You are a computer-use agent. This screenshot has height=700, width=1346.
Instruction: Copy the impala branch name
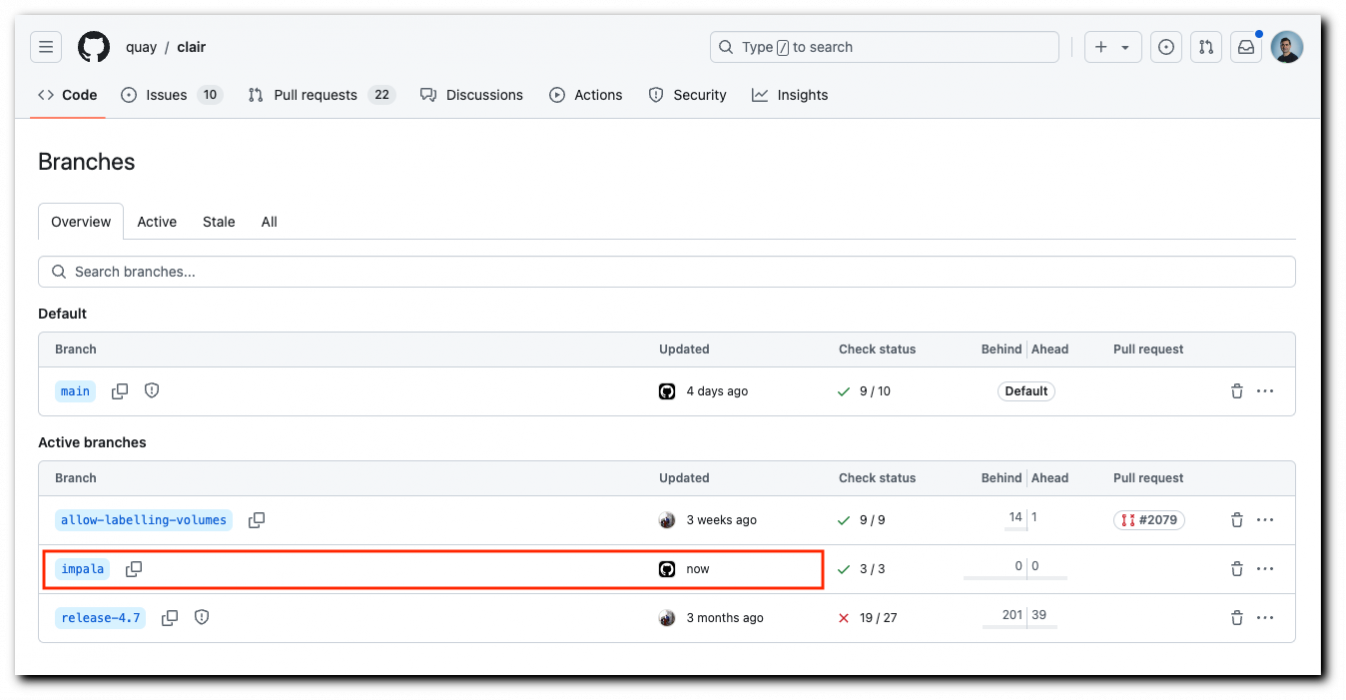click(x=134, y=569)
